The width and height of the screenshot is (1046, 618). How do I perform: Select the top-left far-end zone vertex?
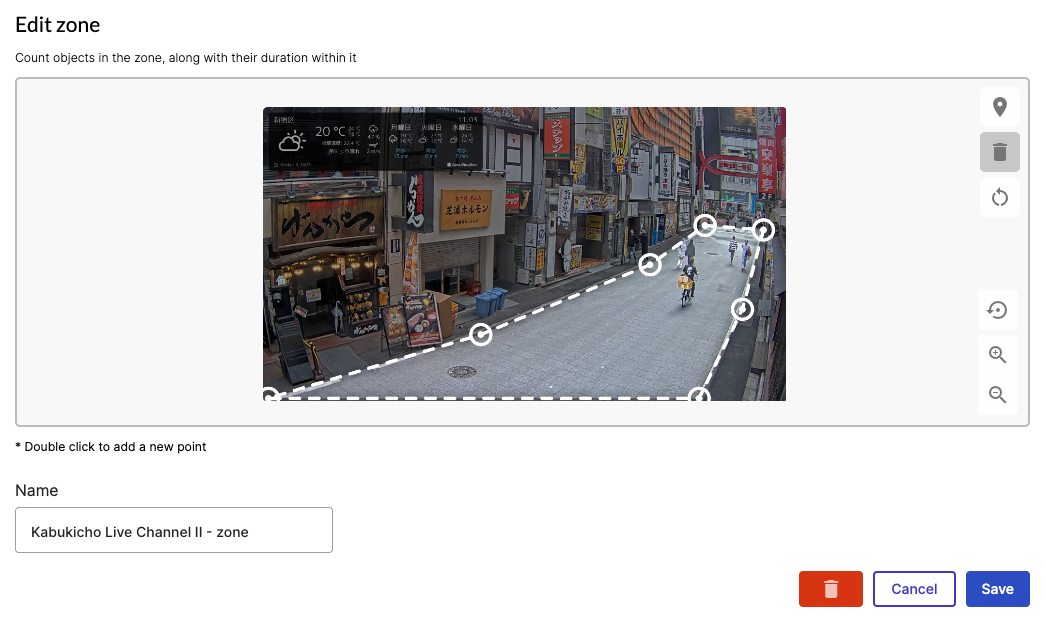705,224
